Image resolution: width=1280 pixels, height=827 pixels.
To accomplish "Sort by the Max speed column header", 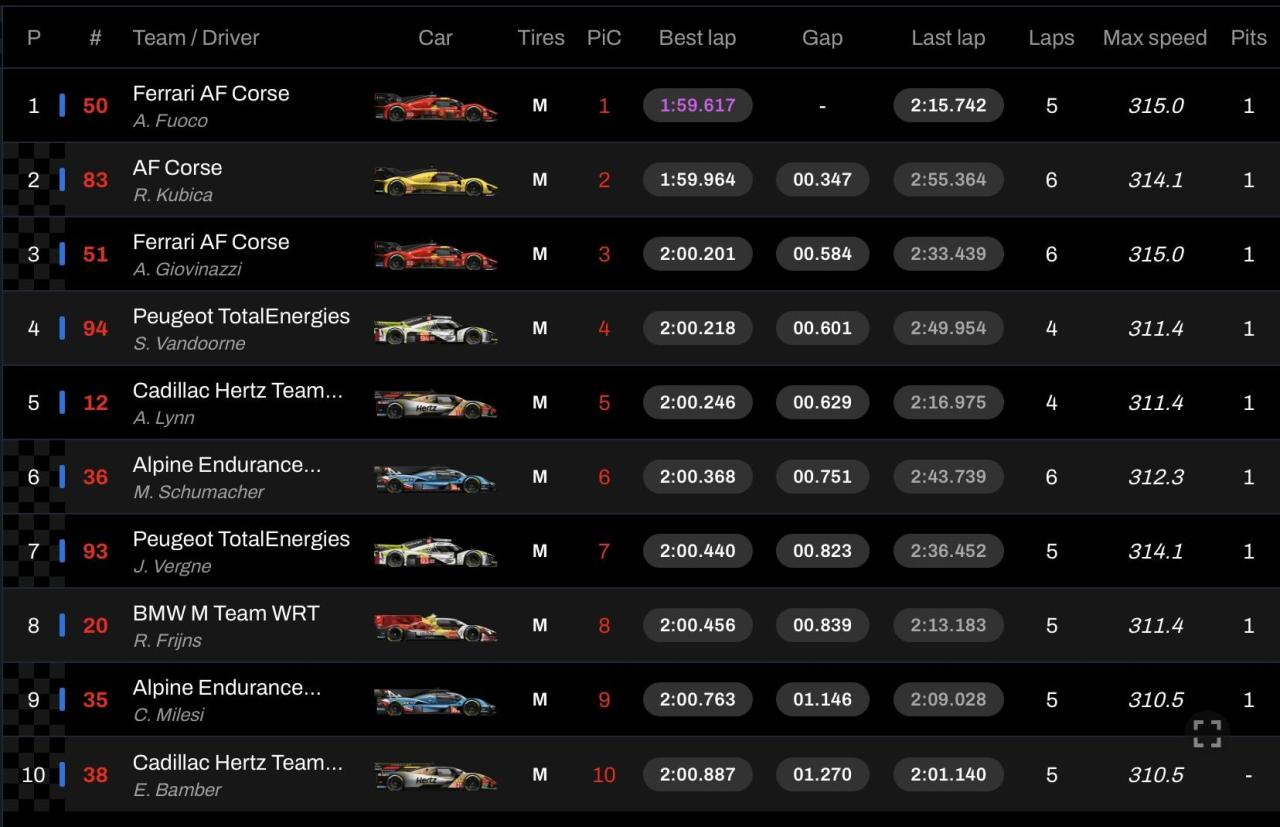I will 1154,38.
